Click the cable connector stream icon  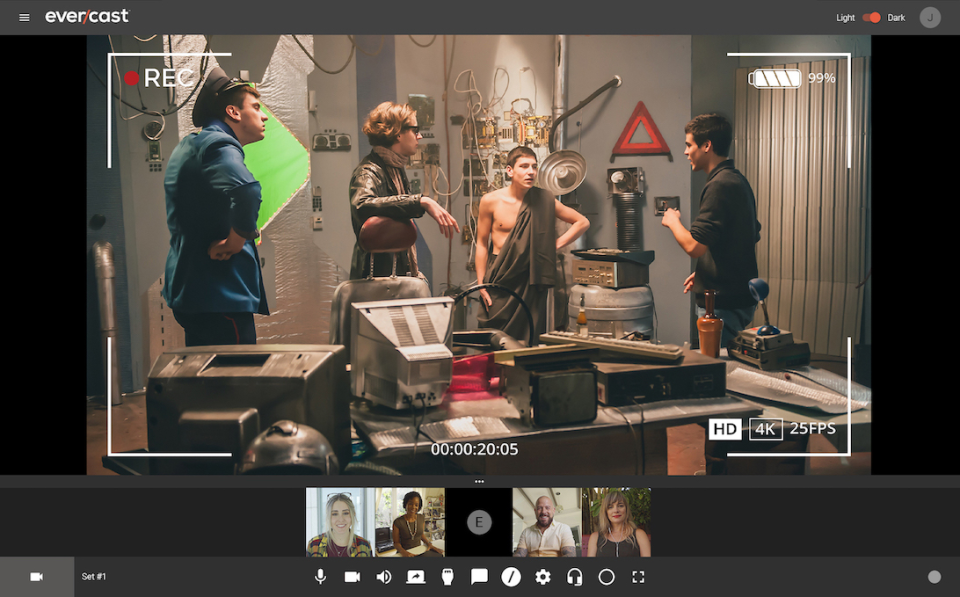tap(448, 577)
